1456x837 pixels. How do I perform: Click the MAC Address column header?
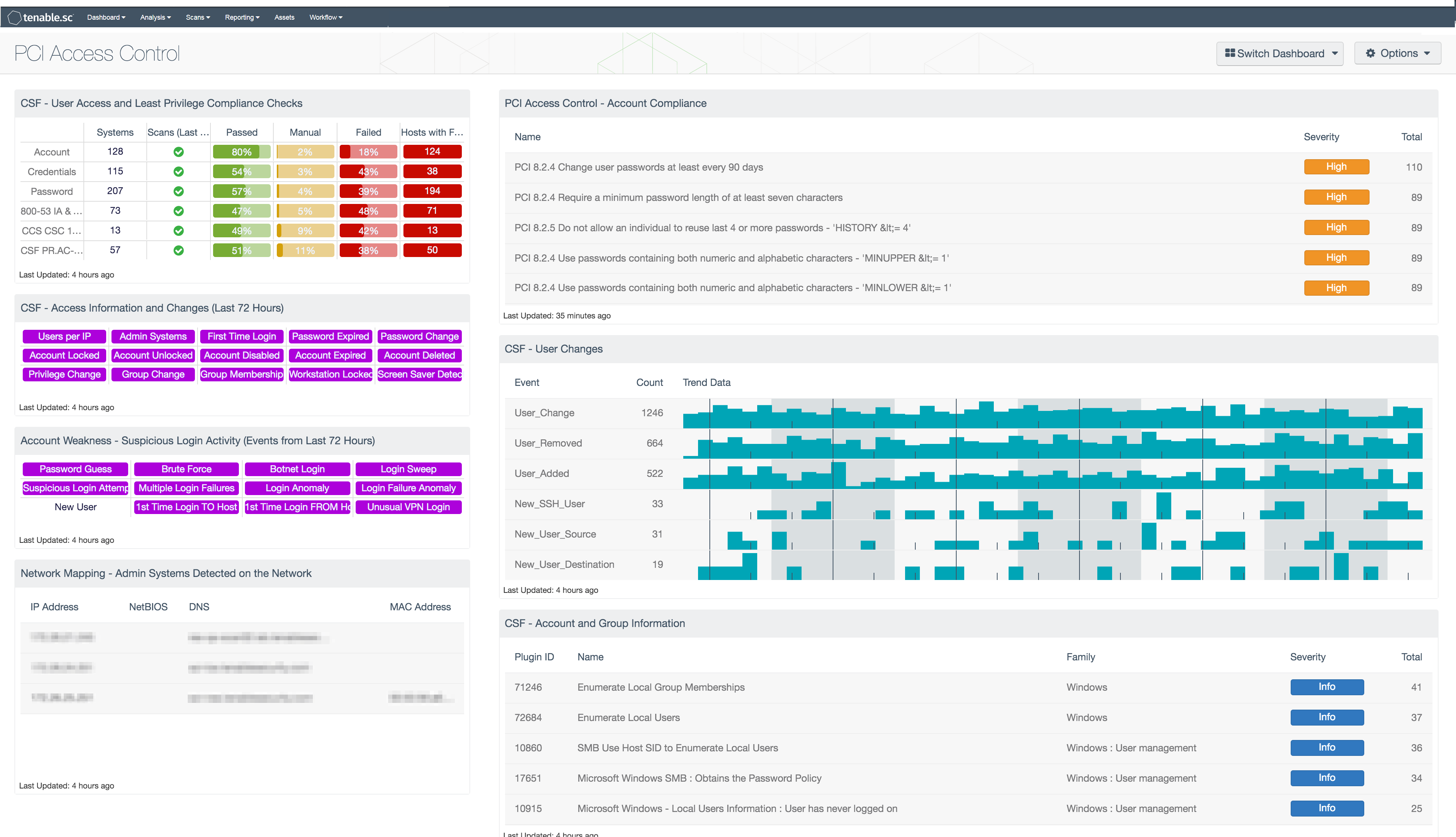point(420,607)
